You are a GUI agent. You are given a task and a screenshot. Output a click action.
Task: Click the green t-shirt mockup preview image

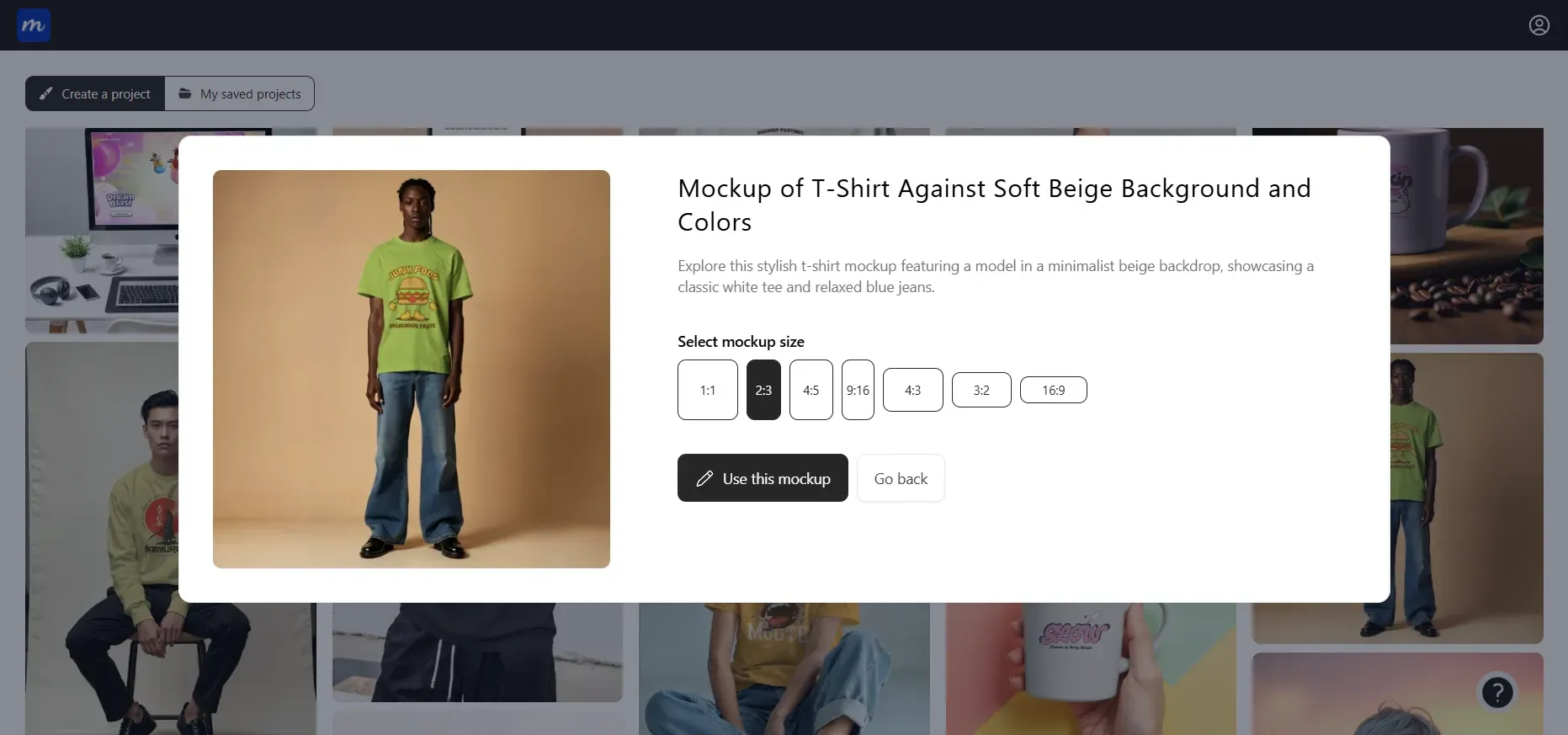(411, 369)
